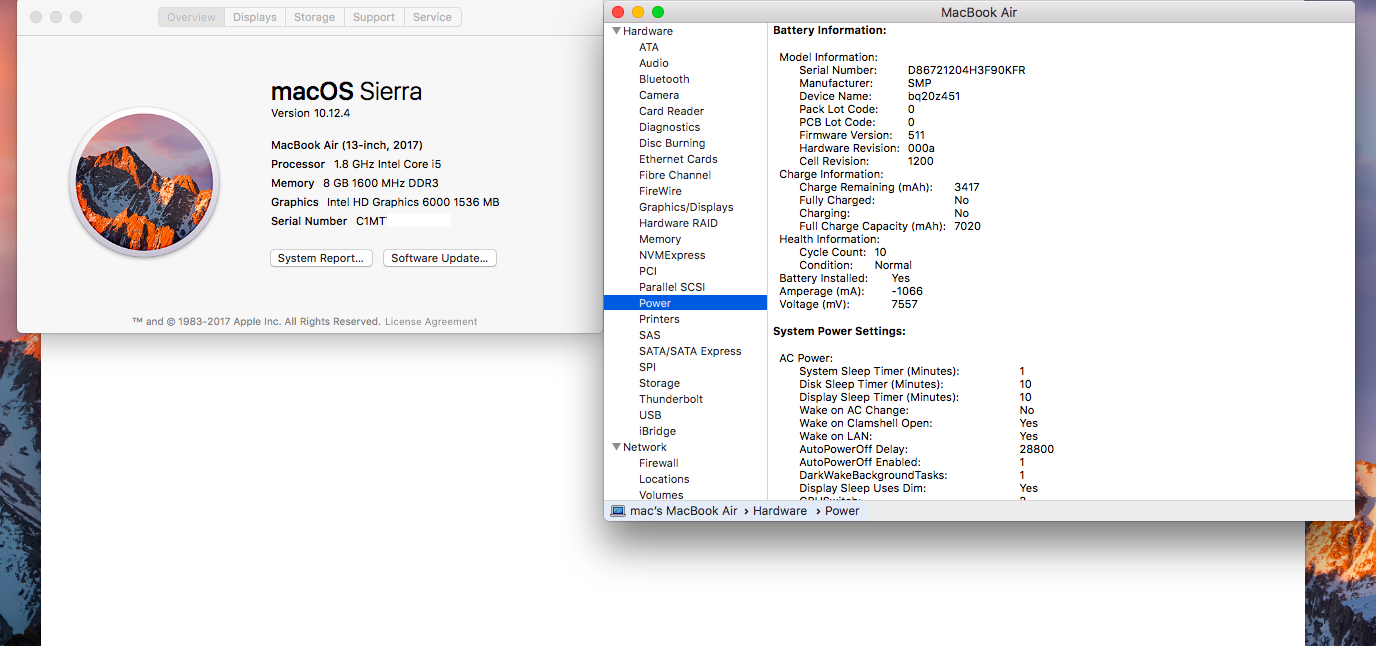Click the macOS Sierra mountain logo
This screenshot has height=646, width=1376.
(144, 182)
